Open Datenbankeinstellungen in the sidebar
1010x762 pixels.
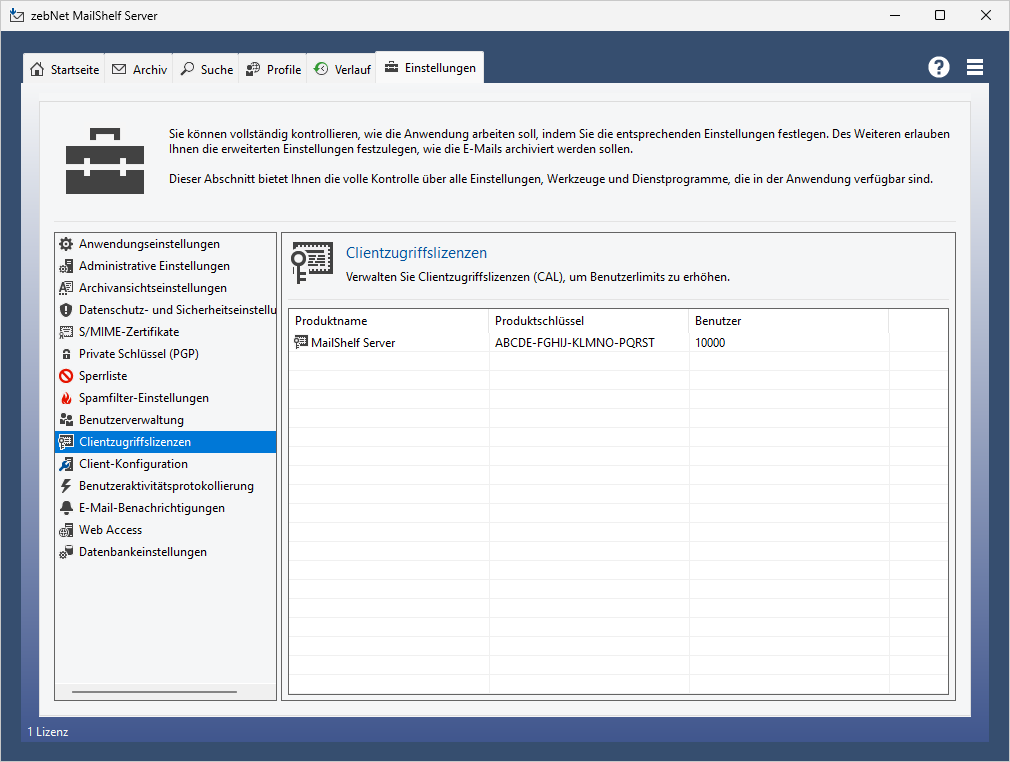click(142, 552)
